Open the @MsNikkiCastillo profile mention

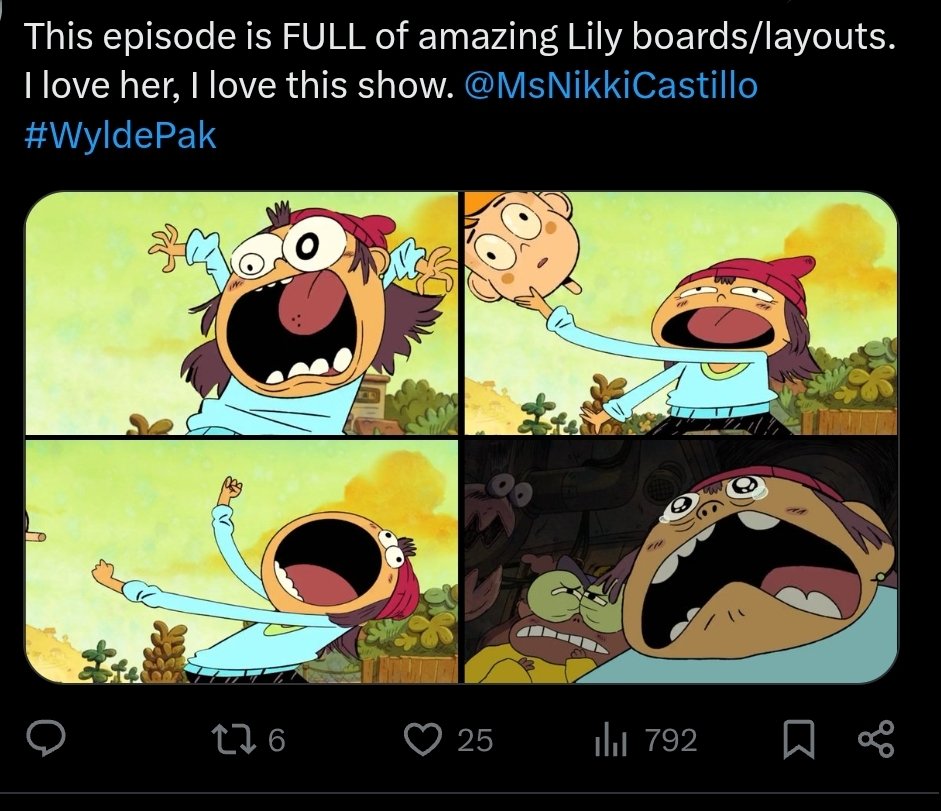click(611, 85)
